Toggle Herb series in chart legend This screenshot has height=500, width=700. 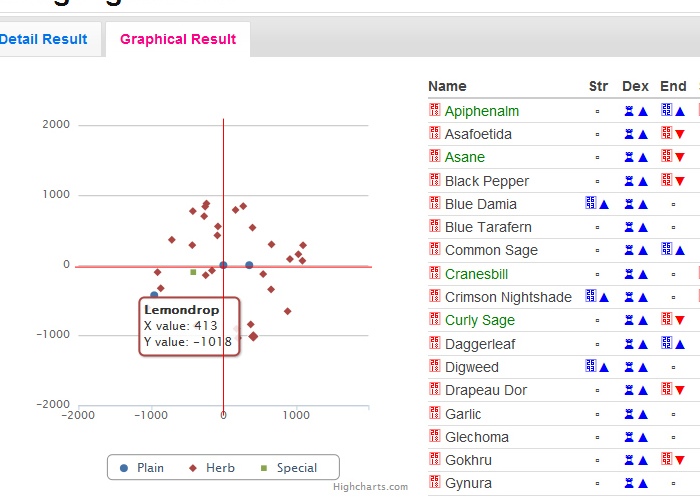tap(211, 468)
